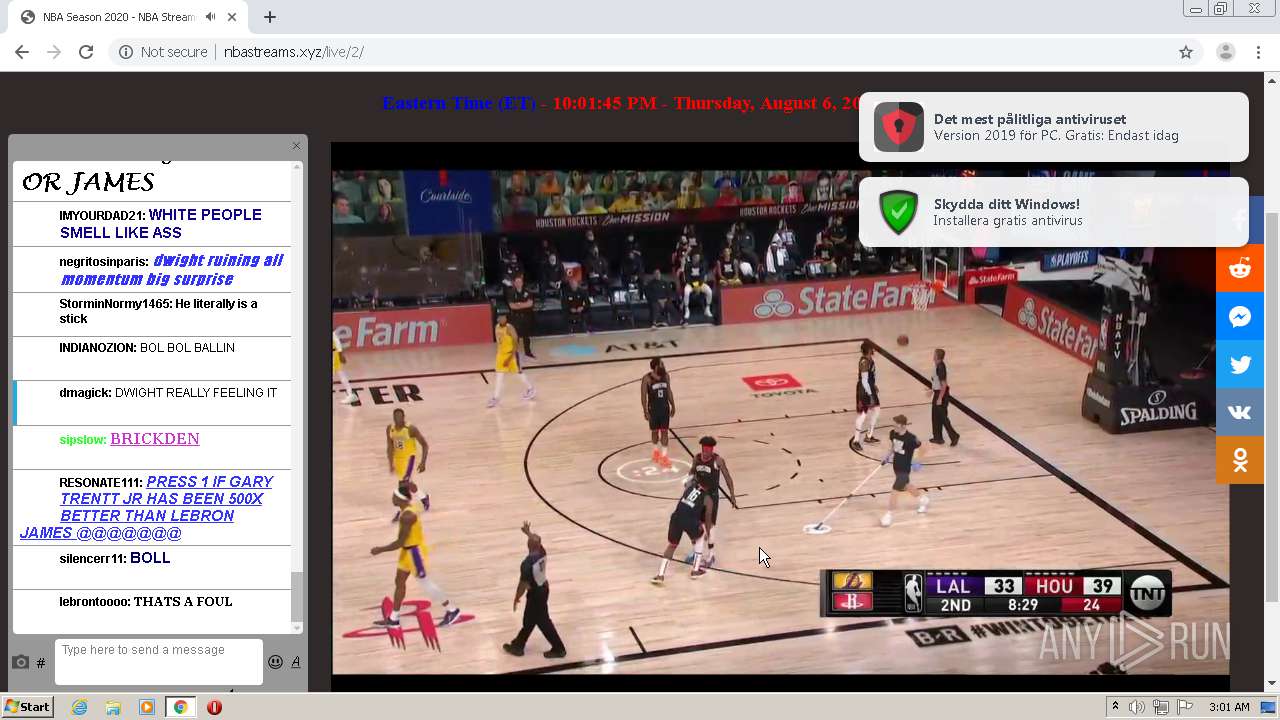Open the system volume control
1280x720 pixels.
coord(1137,707)
